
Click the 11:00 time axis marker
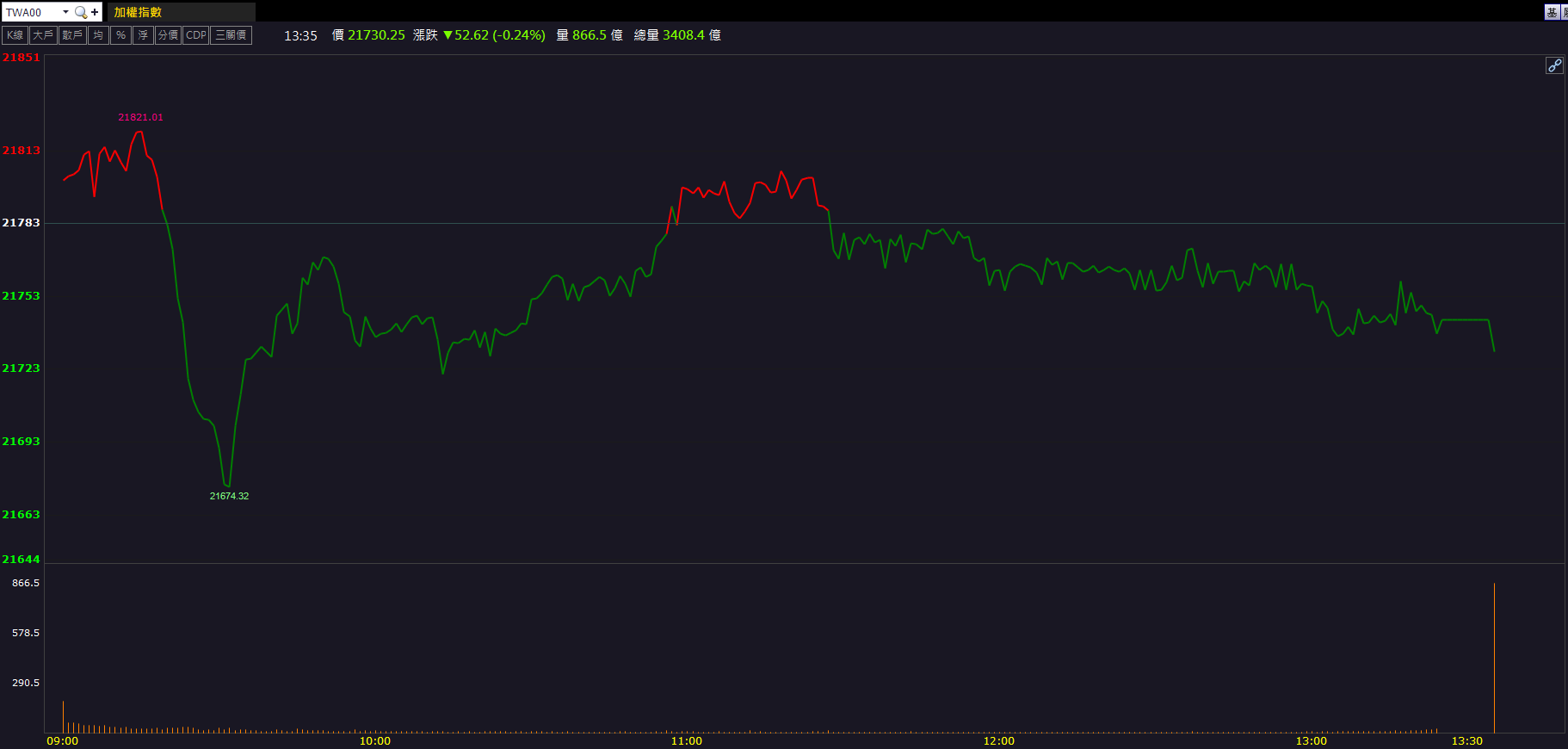(687, 741)
